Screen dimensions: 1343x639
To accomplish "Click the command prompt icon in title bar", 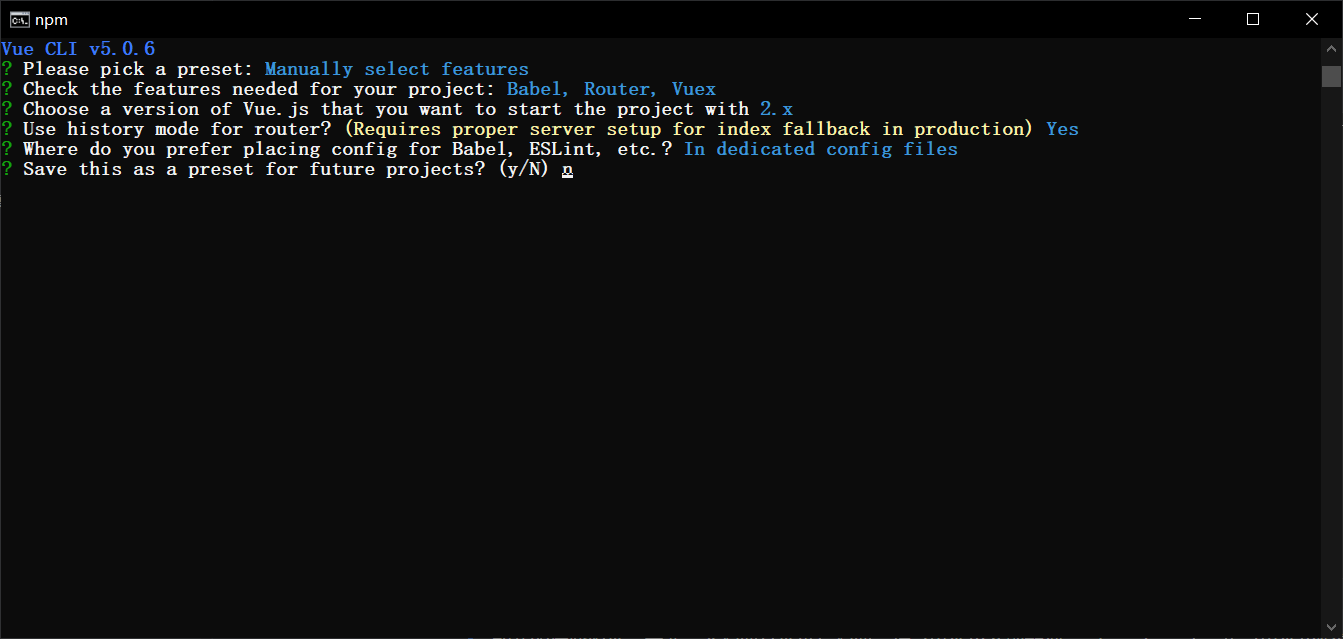I will click(18, 18).
